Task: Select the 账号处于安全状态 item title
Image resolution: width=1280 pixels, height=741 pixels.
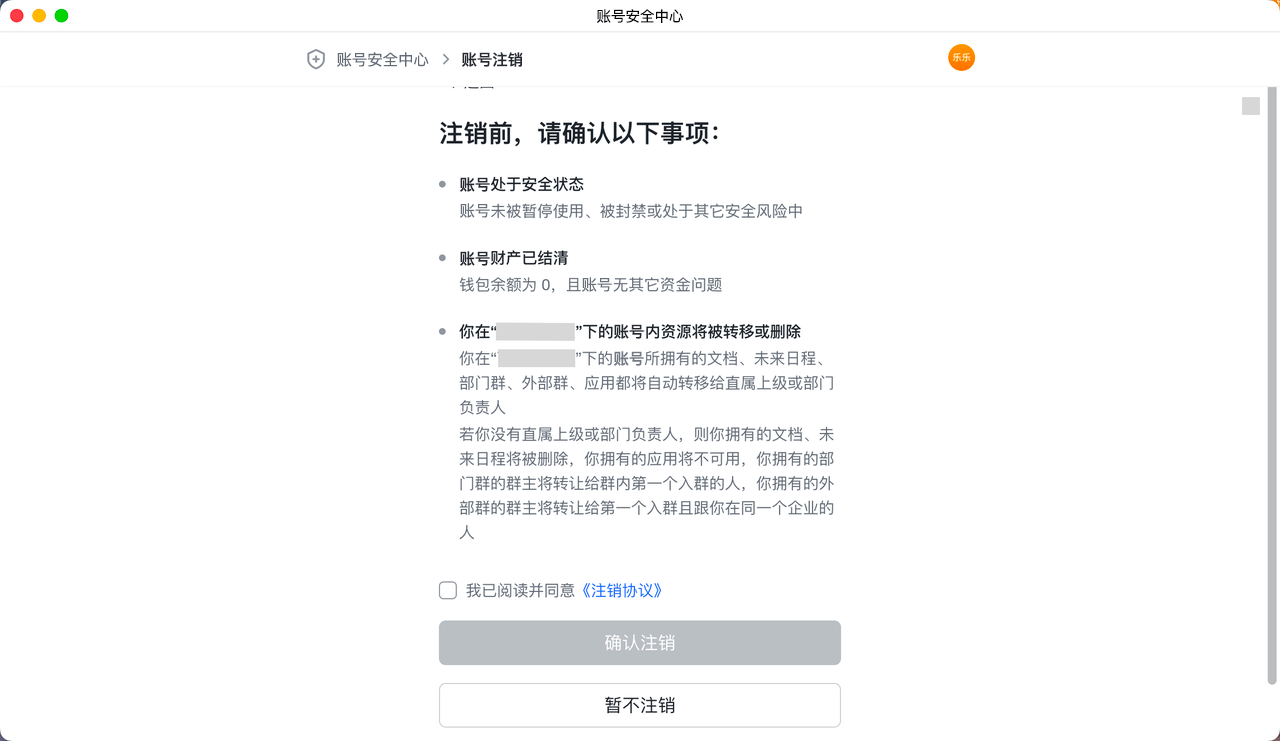Action: pos(521,184)
